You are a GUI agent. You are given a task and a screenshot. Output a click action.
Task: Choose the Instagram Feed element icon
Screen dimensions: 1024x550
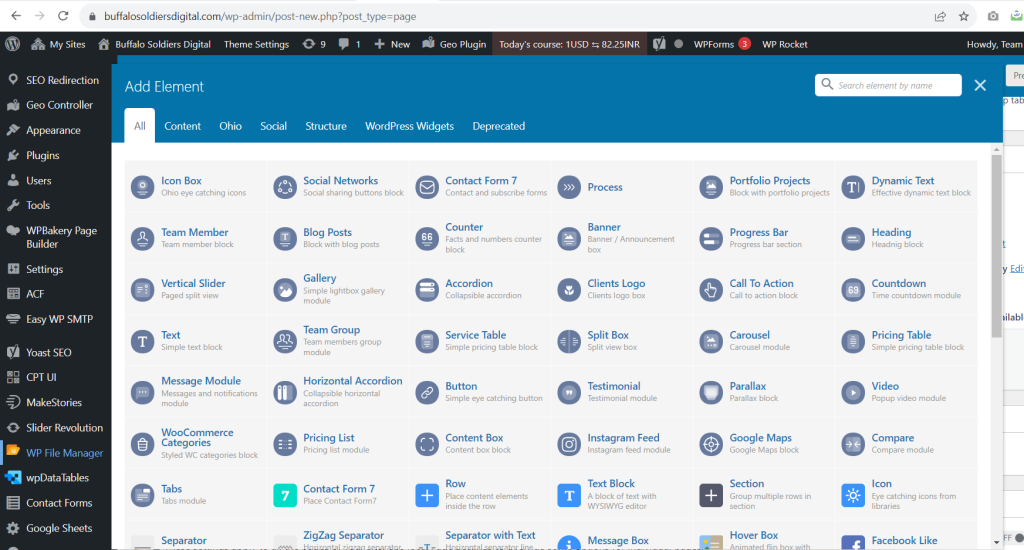tap(569, 444)
